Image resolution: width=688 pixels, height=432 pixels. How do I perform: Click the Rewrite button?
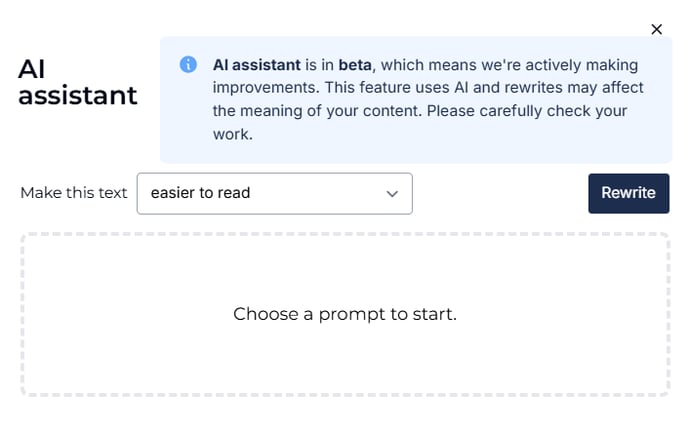pos(628,193)
